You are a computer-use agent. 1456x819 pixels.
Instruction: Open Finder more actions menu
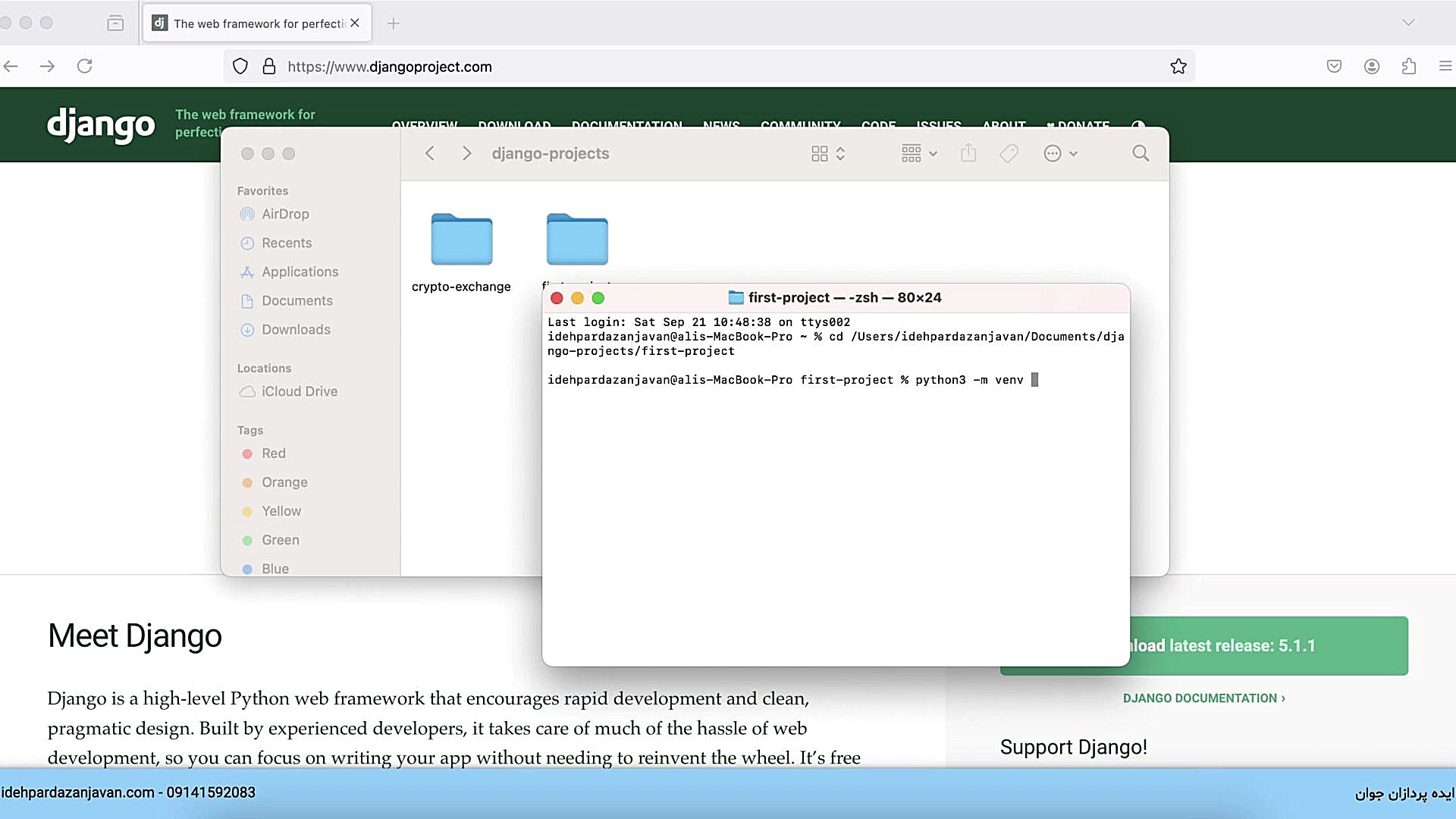pos(1060,154)
